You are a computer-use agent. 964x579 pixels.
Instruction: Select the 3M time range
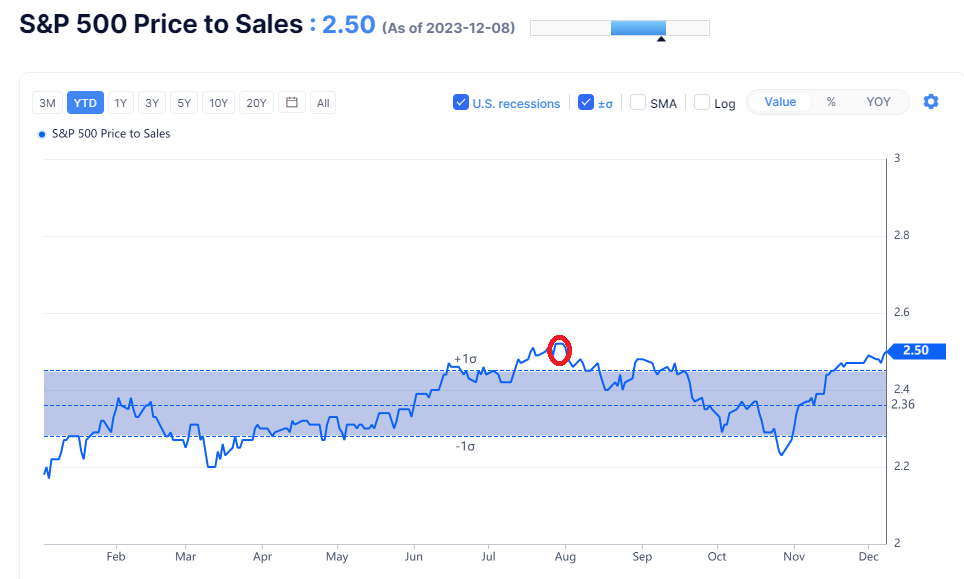(x=47, y=102)
